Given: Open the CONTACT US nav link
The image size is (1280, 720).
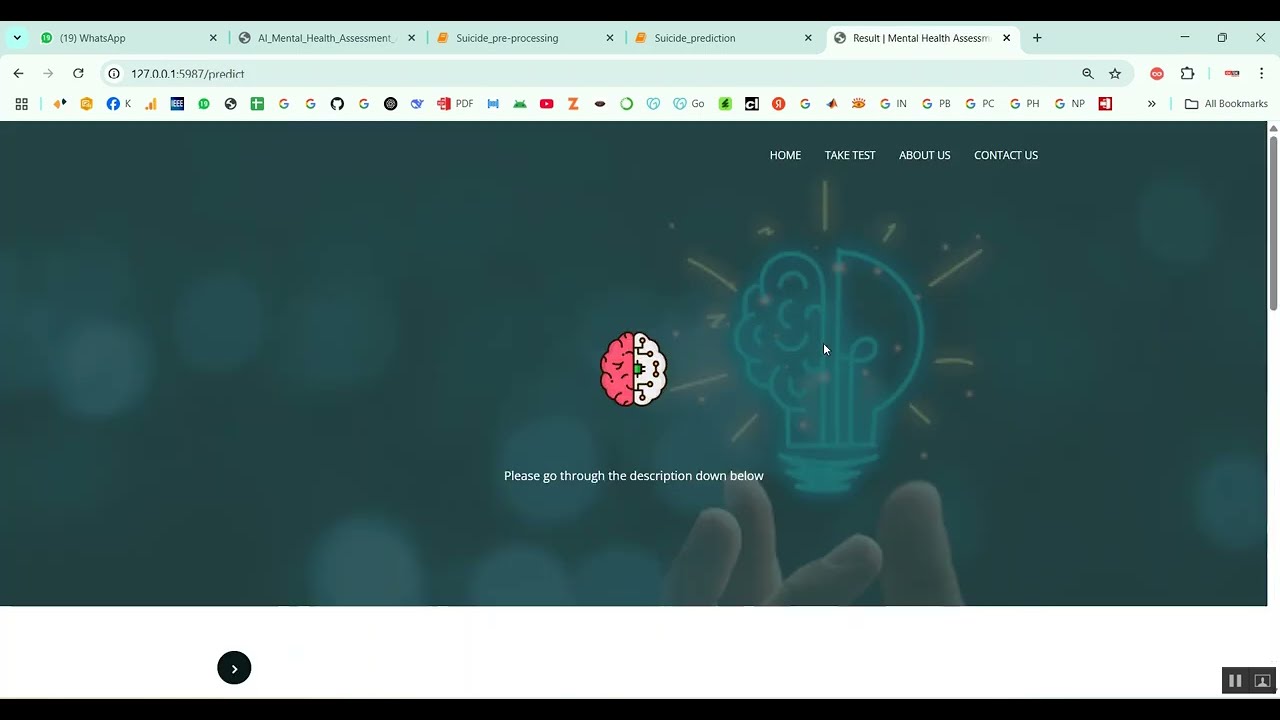Looking at the screenshot, I should [1006, 155].
